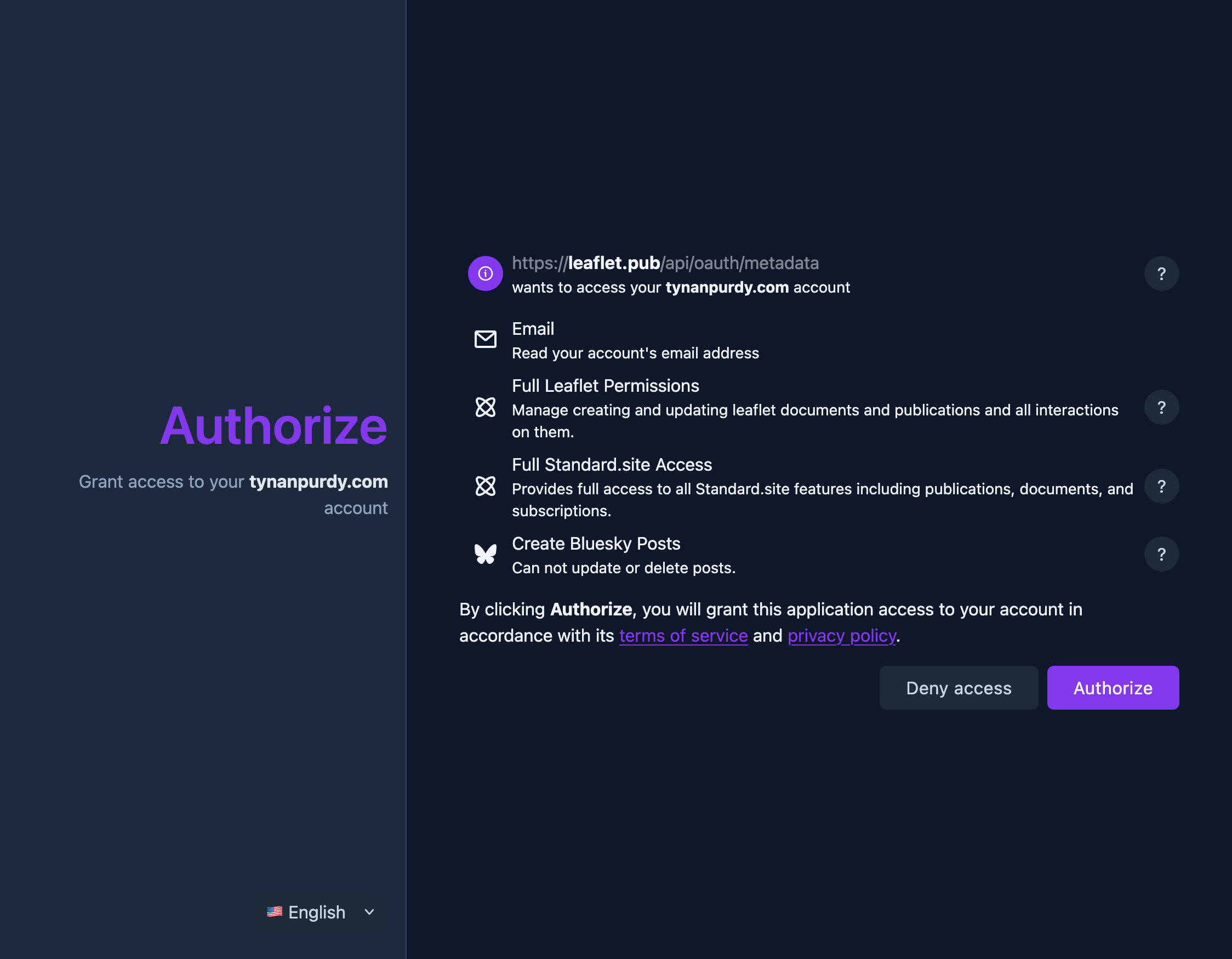Click the envelope Email permission icon
The width and height of the screenshot is (1232, 959).
click(x=485, y=339)
